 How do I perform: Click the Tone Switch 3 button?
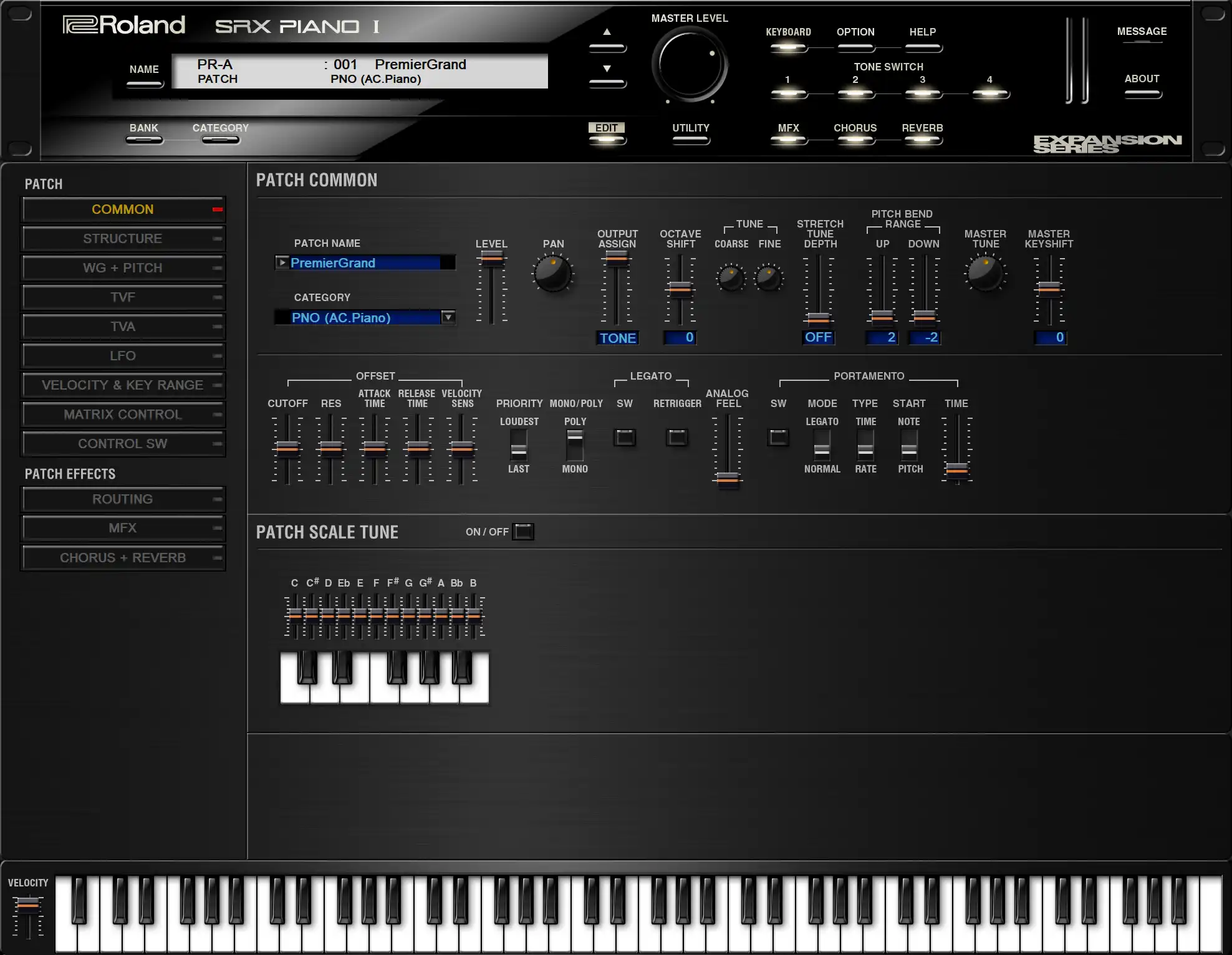922,94
